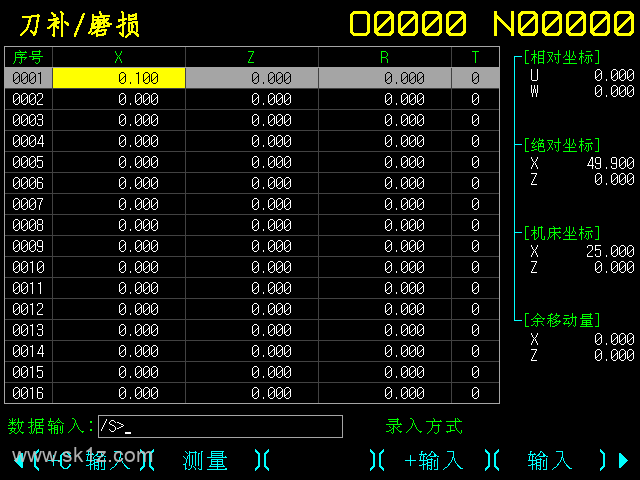Select the T cell of row 0015
The width and height of the screenshot is (640, 480).
point(476,372)
